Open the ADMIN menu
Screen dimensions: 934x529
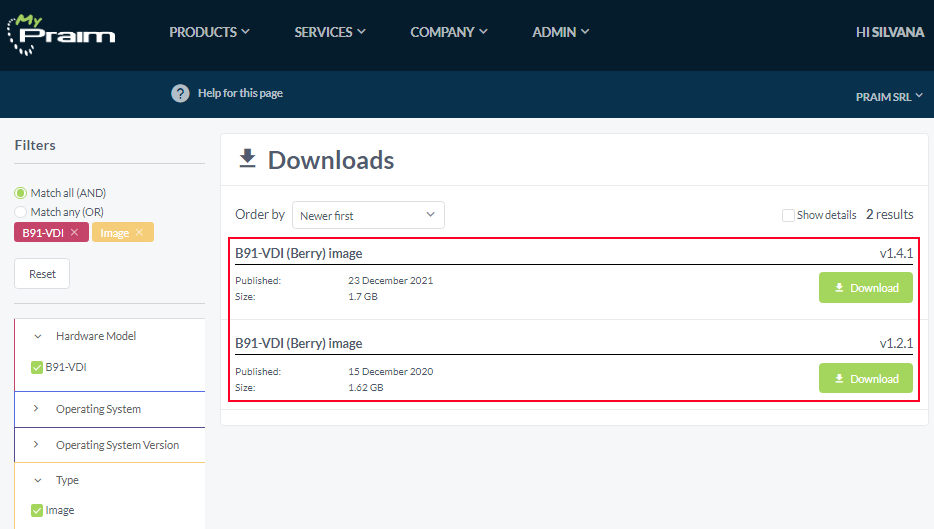(561, 32)
